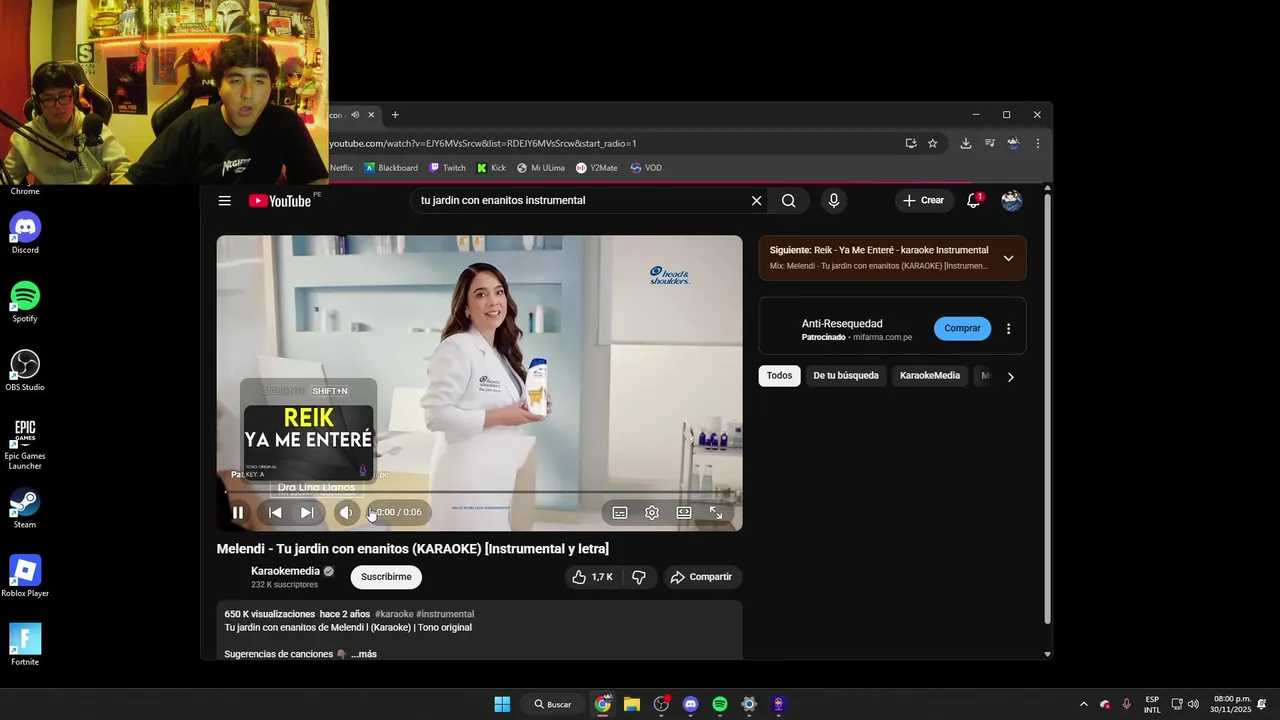Open the Chrome three-dot menu
The height and width of the screenshot is (720, 1280).
[1037, 143]
